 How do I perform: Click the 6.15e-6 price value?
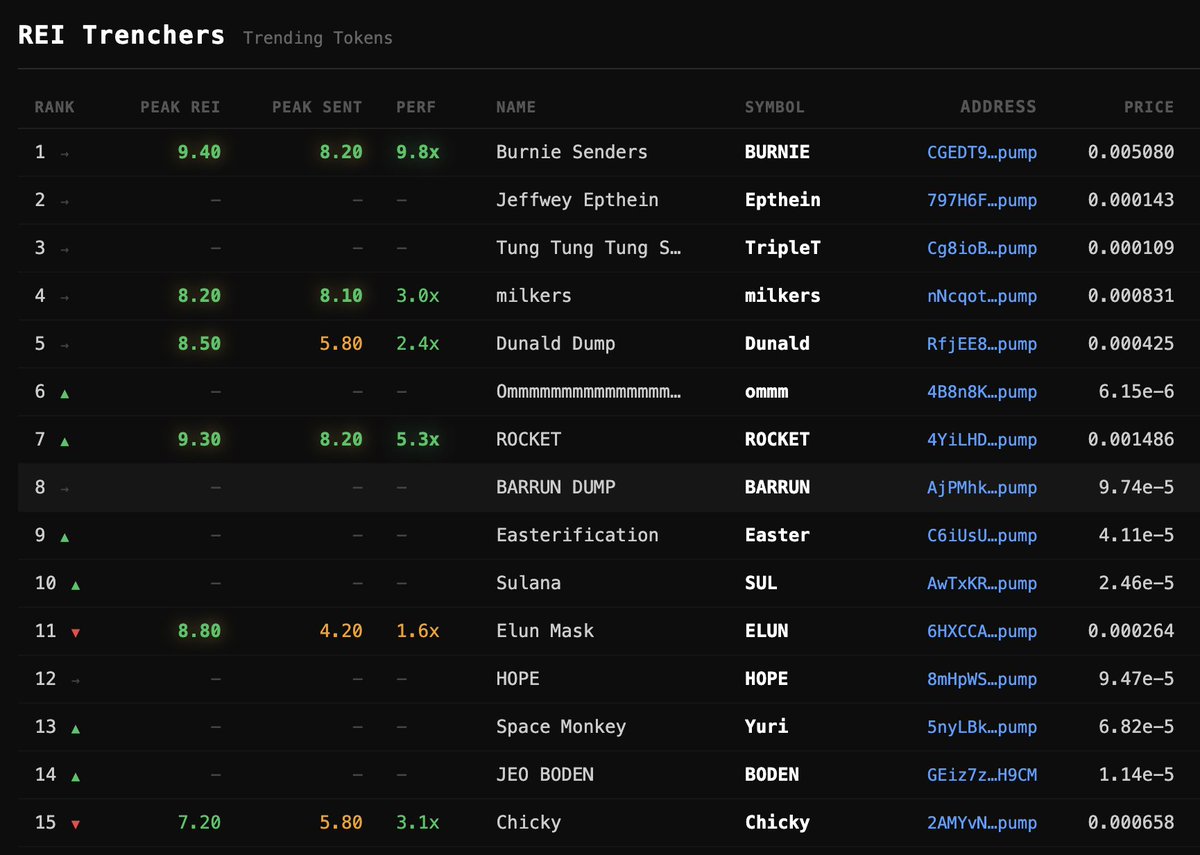pos(1137,392)
